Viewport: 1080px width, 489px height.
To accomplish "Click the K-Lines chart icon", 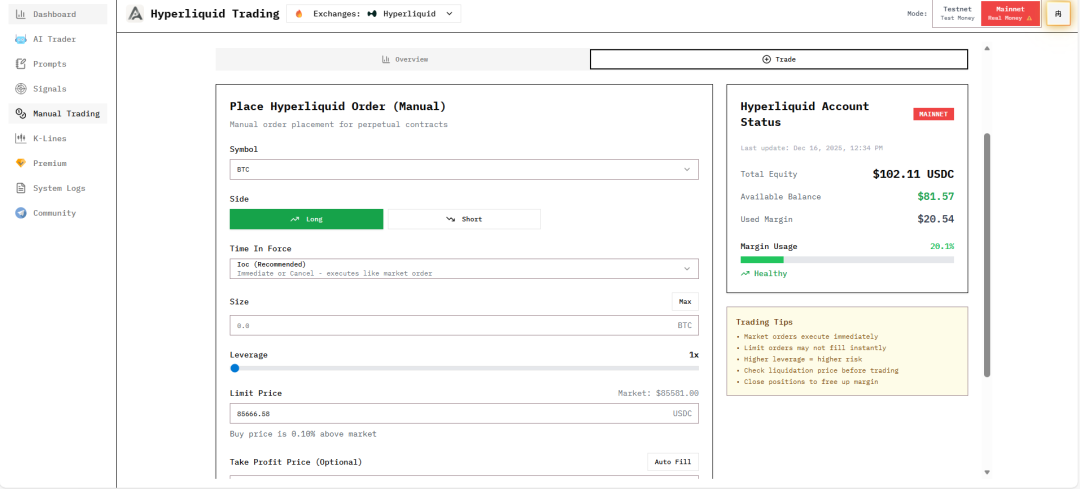I will (x=21, y=138).
